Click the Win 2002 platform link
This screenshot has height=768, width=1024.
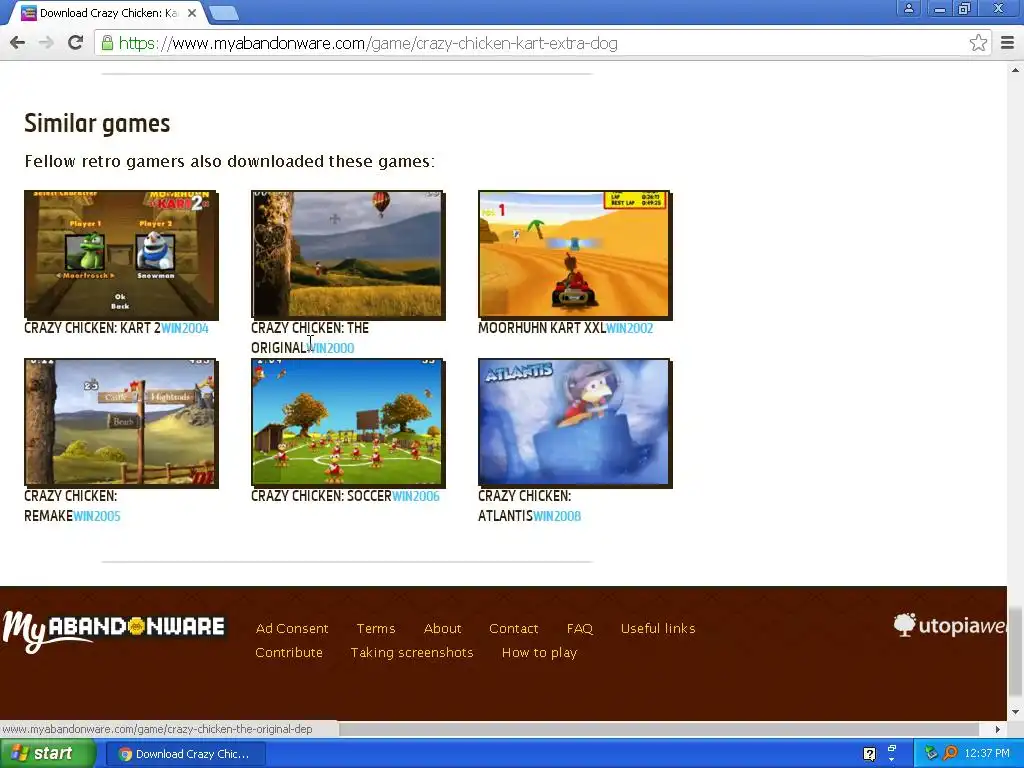tap(630, 328)
